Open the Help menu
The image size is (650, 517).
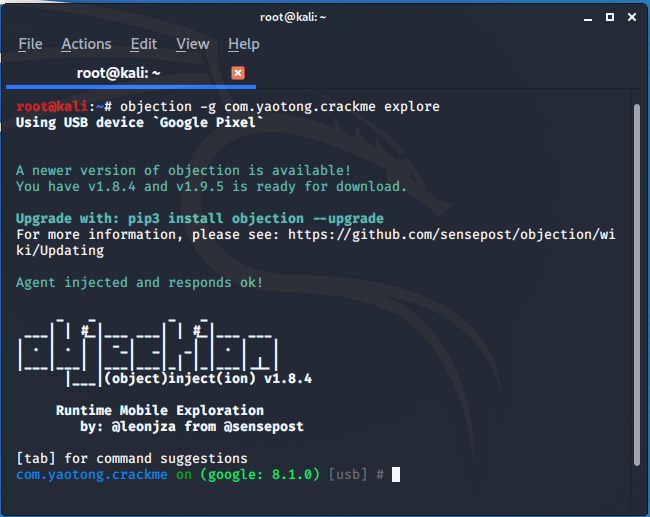244,44
